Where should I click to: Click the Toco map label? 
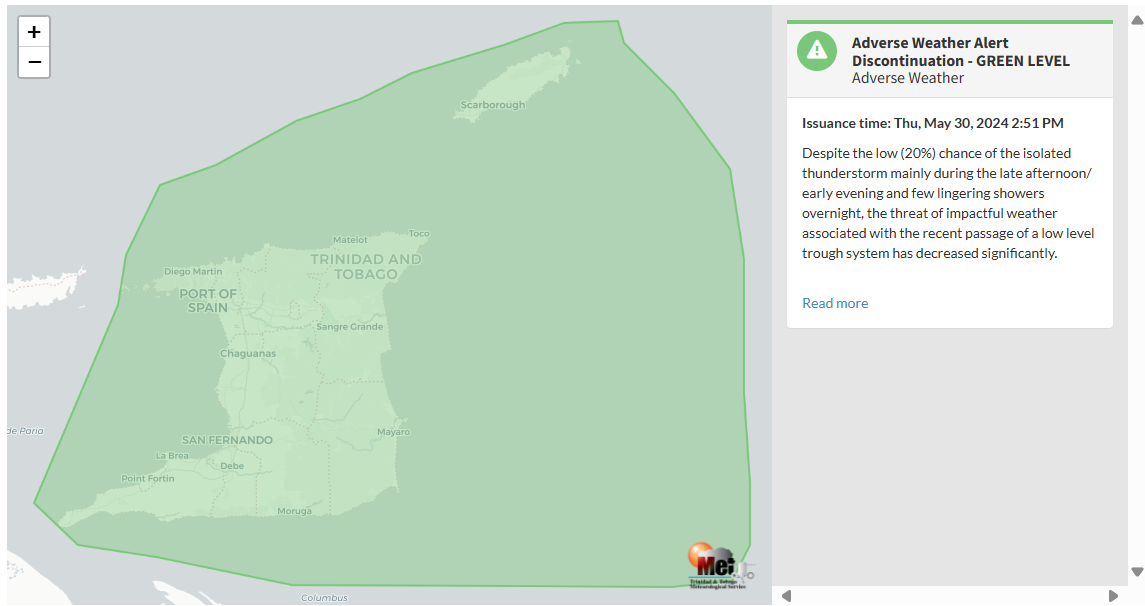tap(419, 234)
